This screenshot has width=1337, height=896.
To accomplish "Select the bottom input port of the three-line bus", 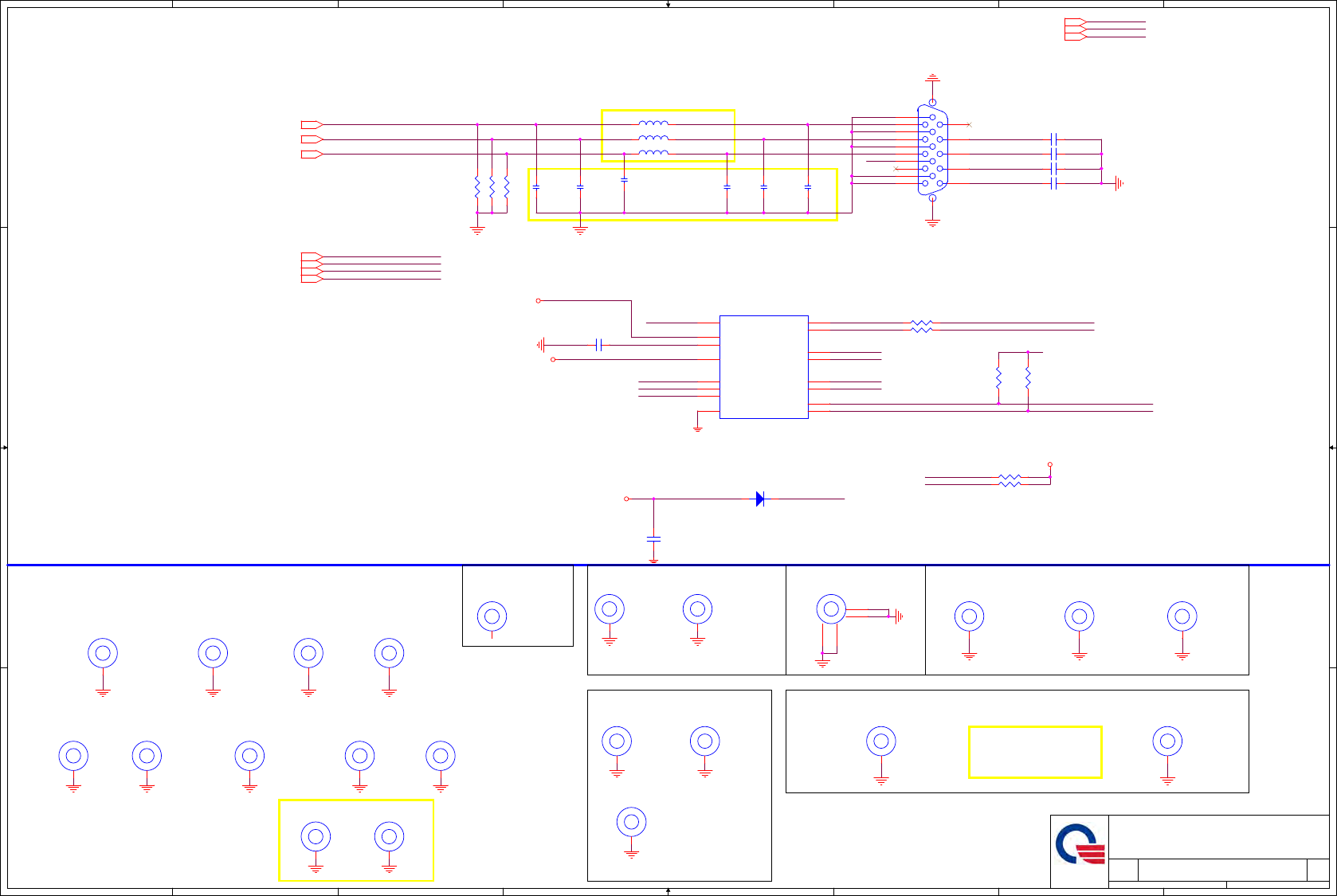I will click(312, 154).
